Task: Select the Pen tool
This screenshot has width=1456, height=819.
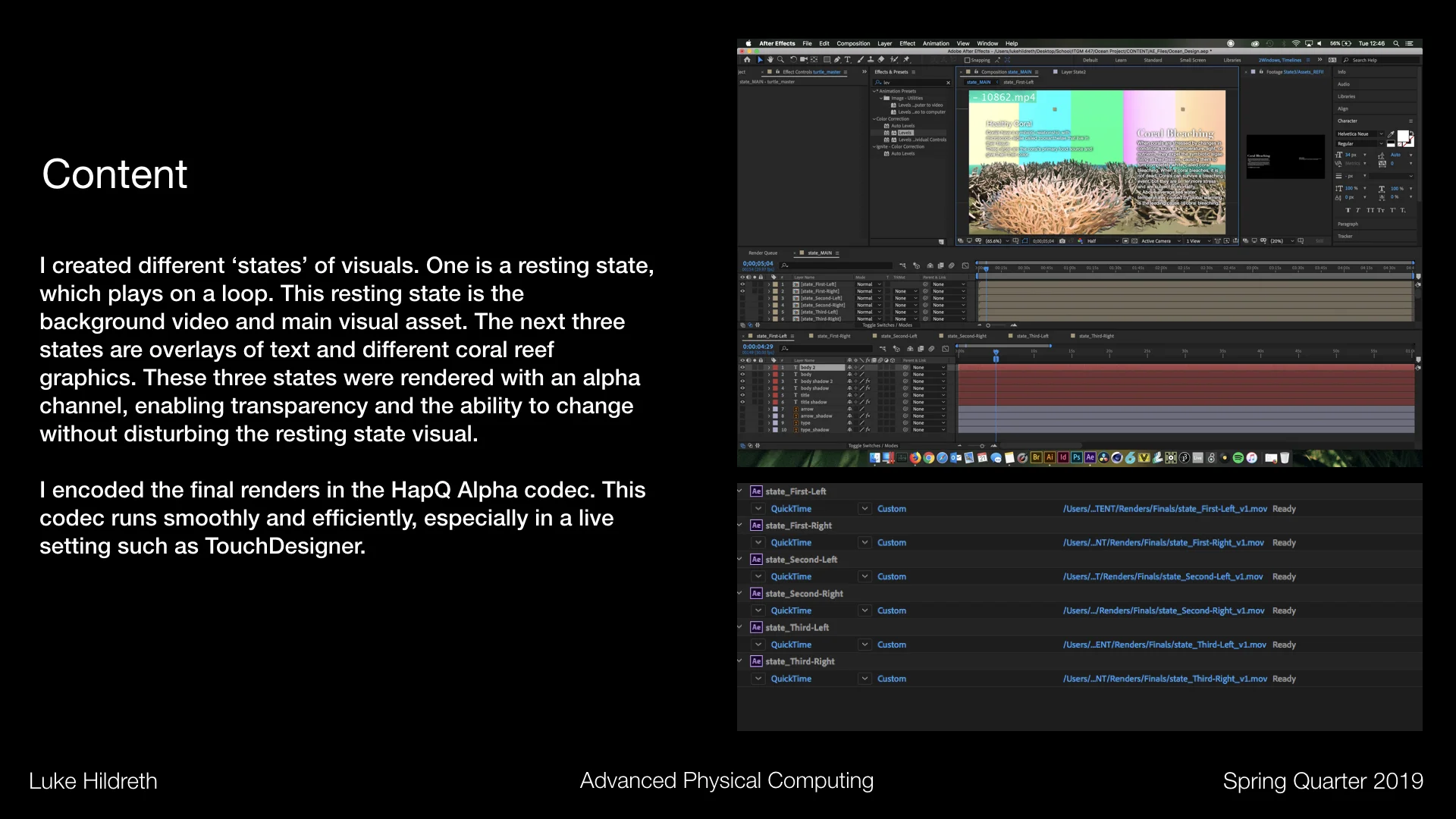Action: click(x=837, y=59)
